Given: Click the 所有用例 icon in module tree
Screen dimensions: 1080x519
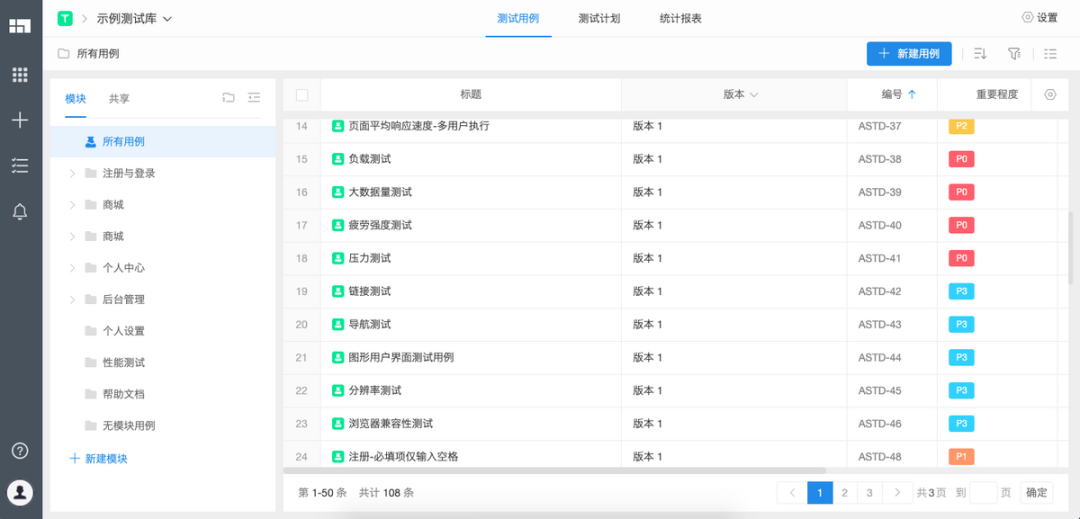Looking at the screenshot, I should 90,142.
